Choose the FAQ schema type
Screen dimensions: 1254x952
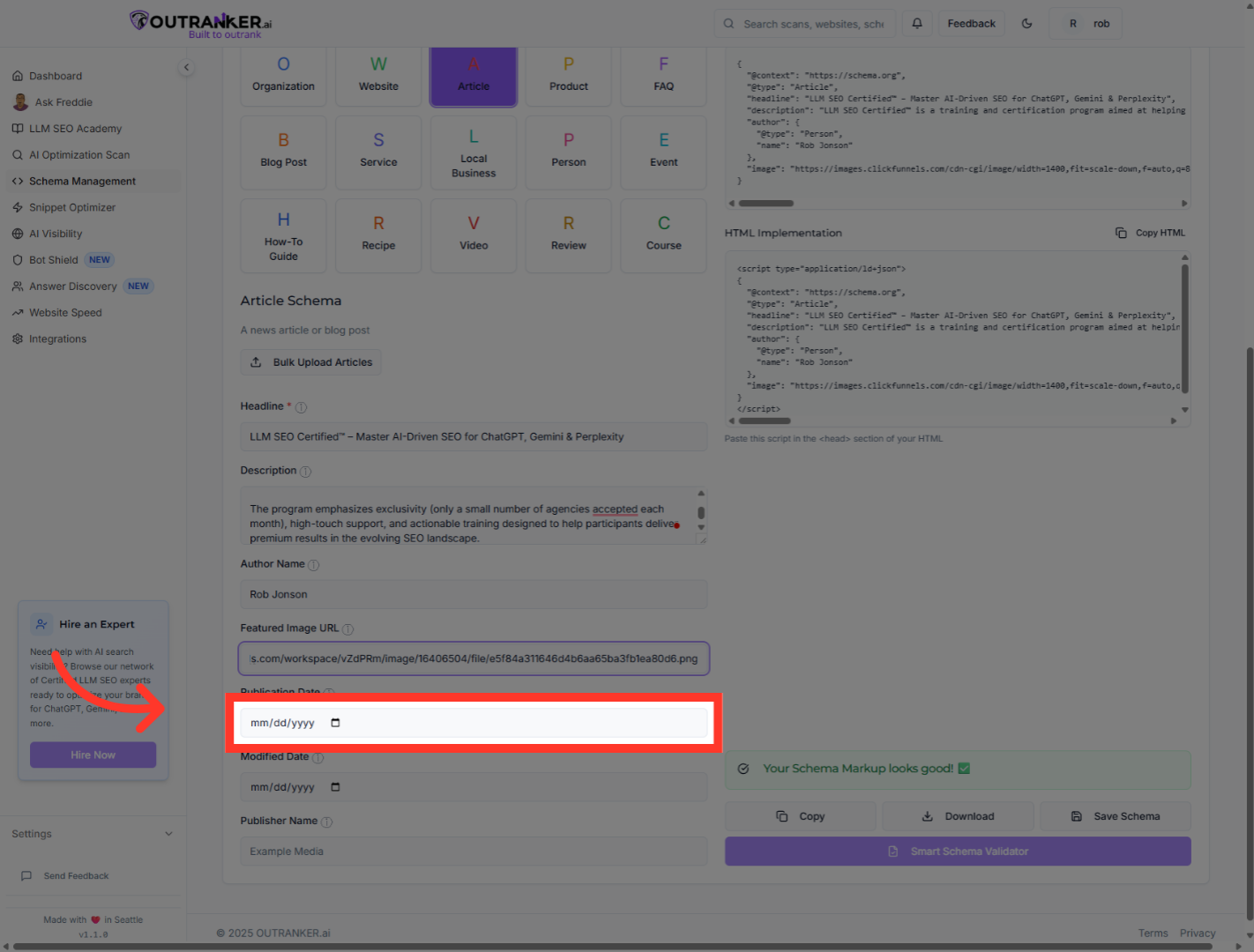(x=664, y=76)
